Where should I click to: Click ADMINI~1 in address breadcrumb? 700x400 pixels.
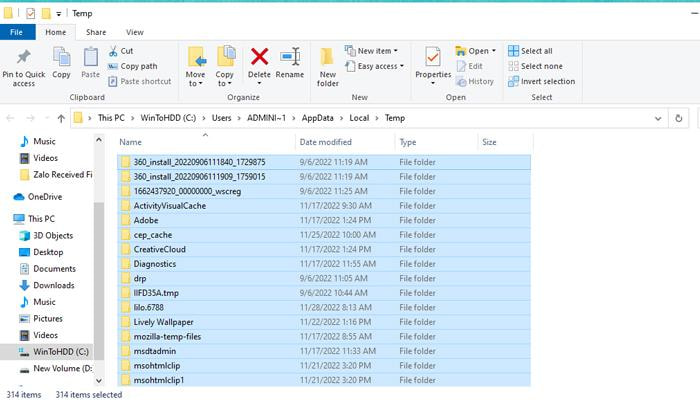[x=267, y=118]
